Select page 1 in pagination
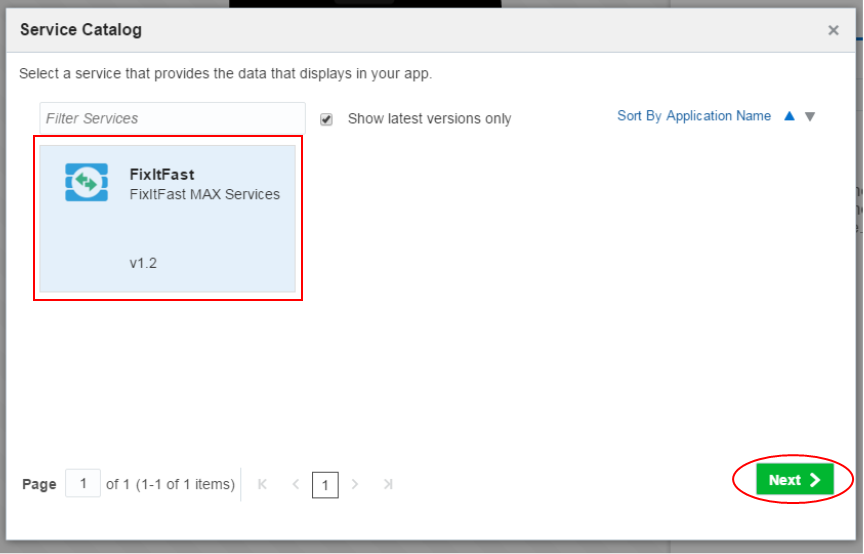 pos(325,485)
